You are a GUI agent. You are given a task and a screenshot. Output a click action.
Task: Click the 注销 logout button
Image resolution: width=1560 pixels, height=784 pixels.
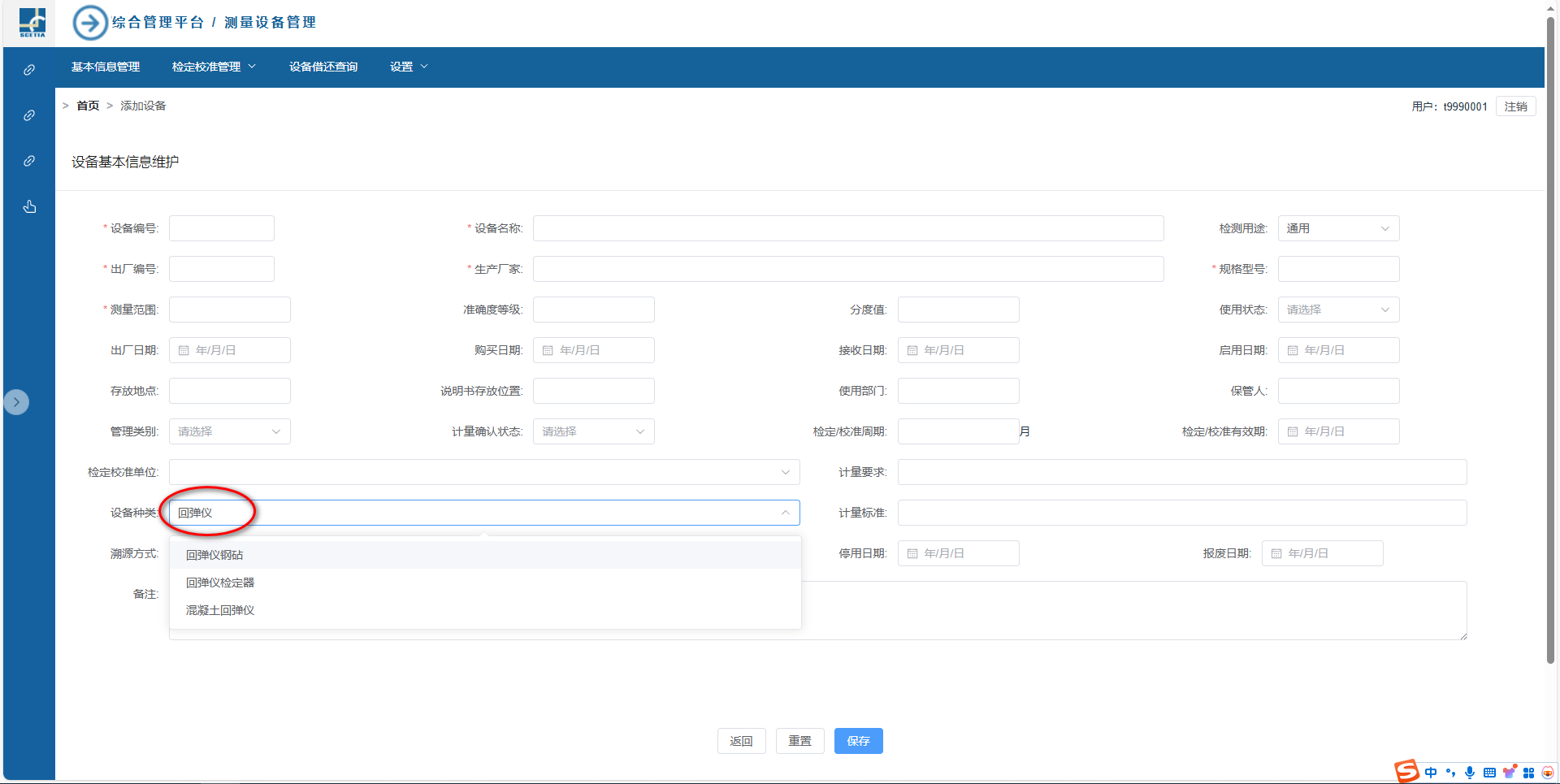[1515, 106]
